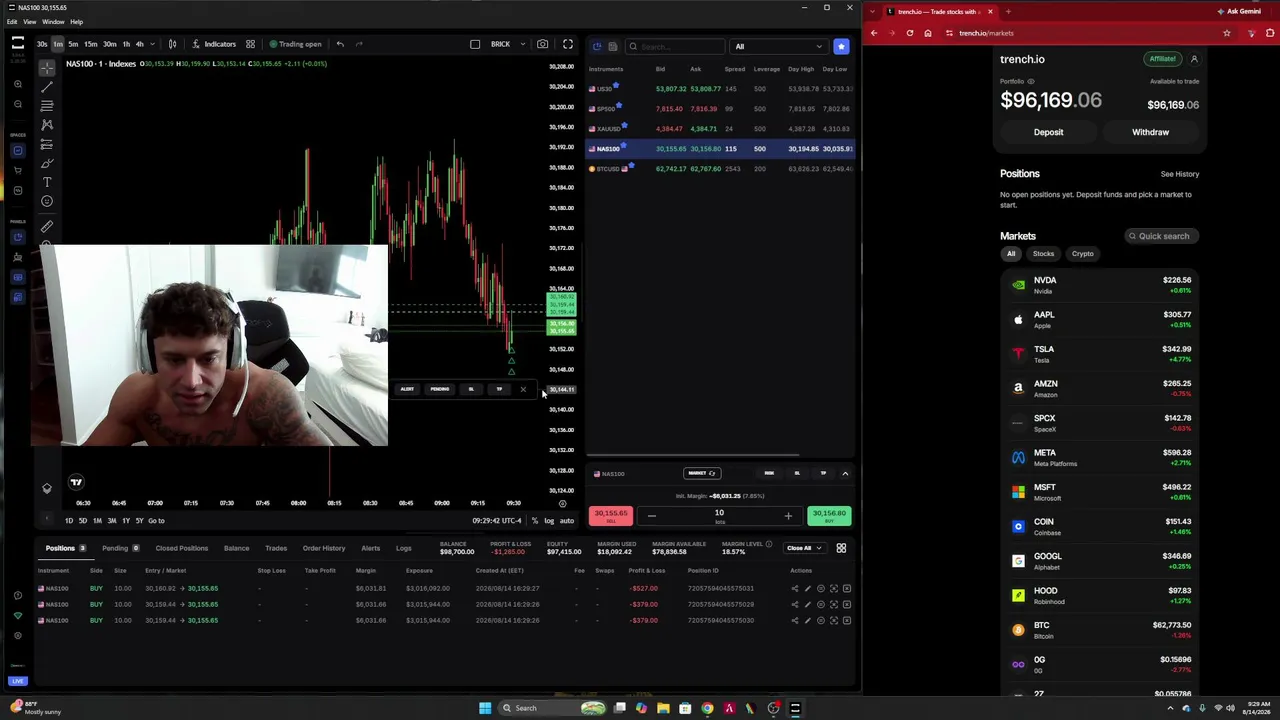Switch the MARKET order type toggle
This screenshot has height=720, width=1280.
click(x=701, y=473)
